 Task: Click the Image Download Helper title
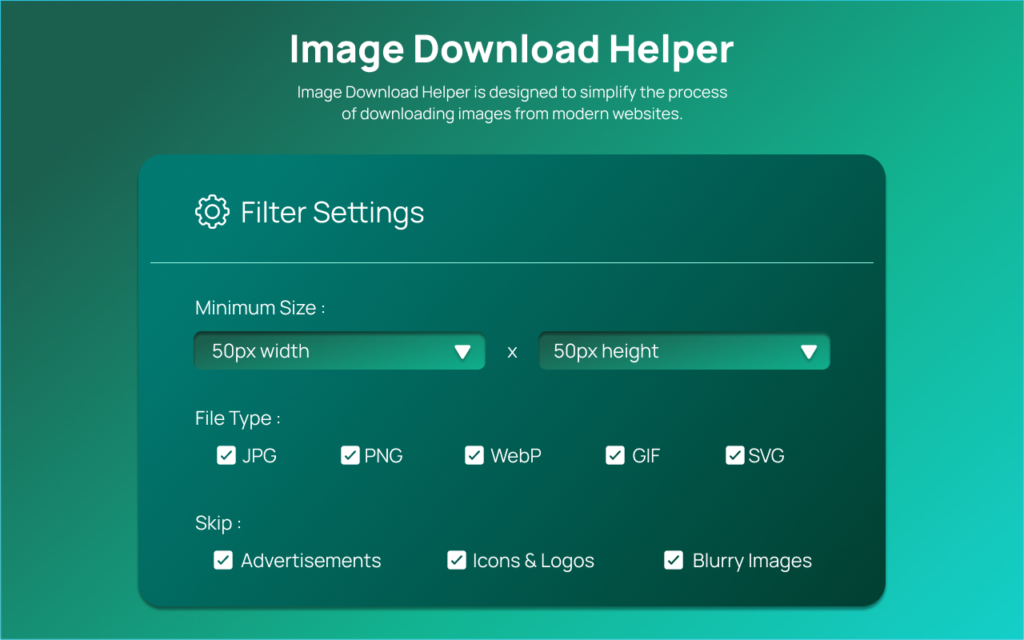511,48
